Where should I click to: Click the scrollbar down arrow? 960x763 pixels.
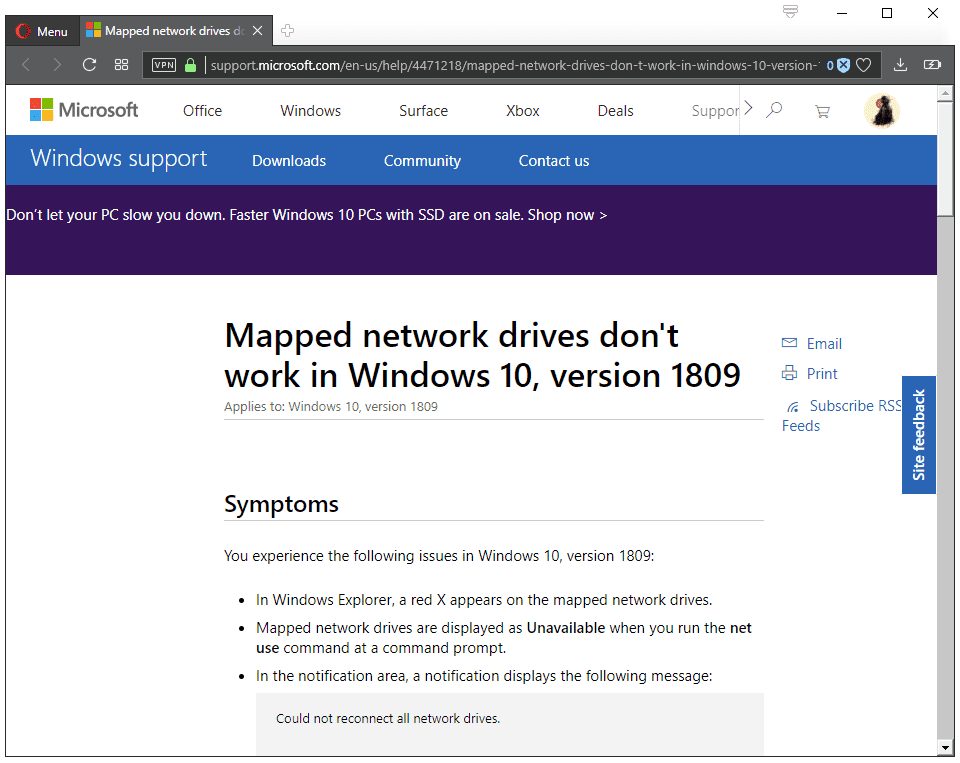click(945, 748)
